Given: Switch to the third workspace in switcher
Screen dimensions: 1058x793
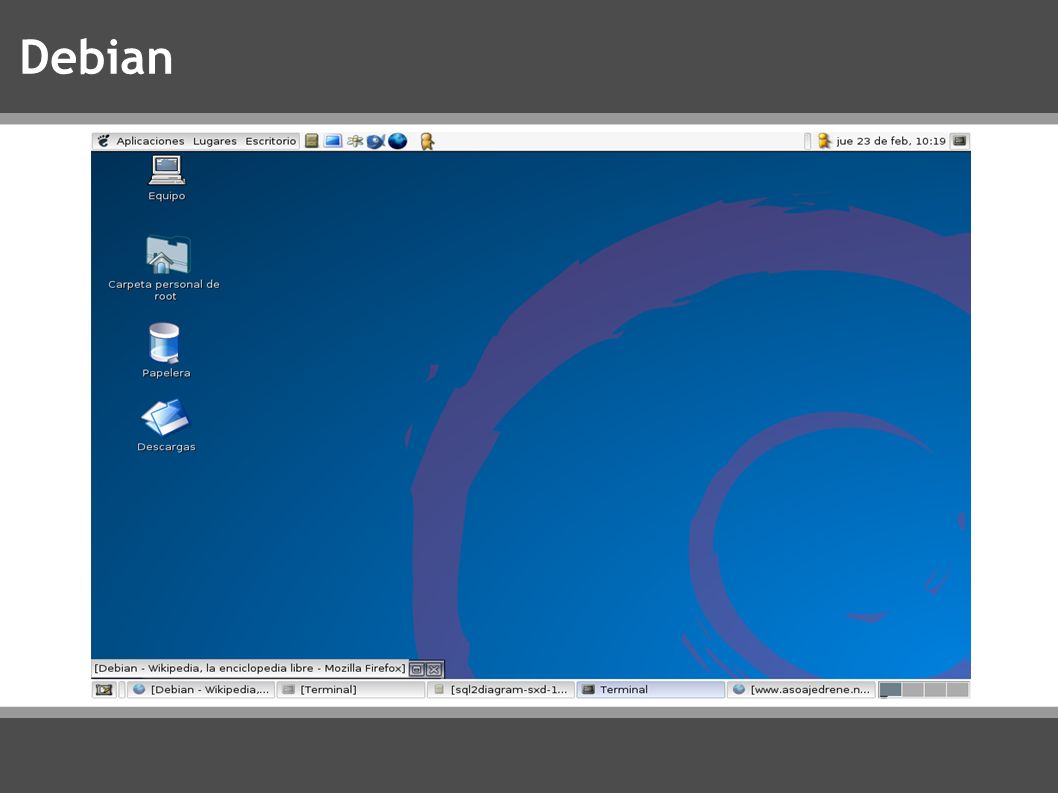Looking at the screenshot, I should coord(935,690).
